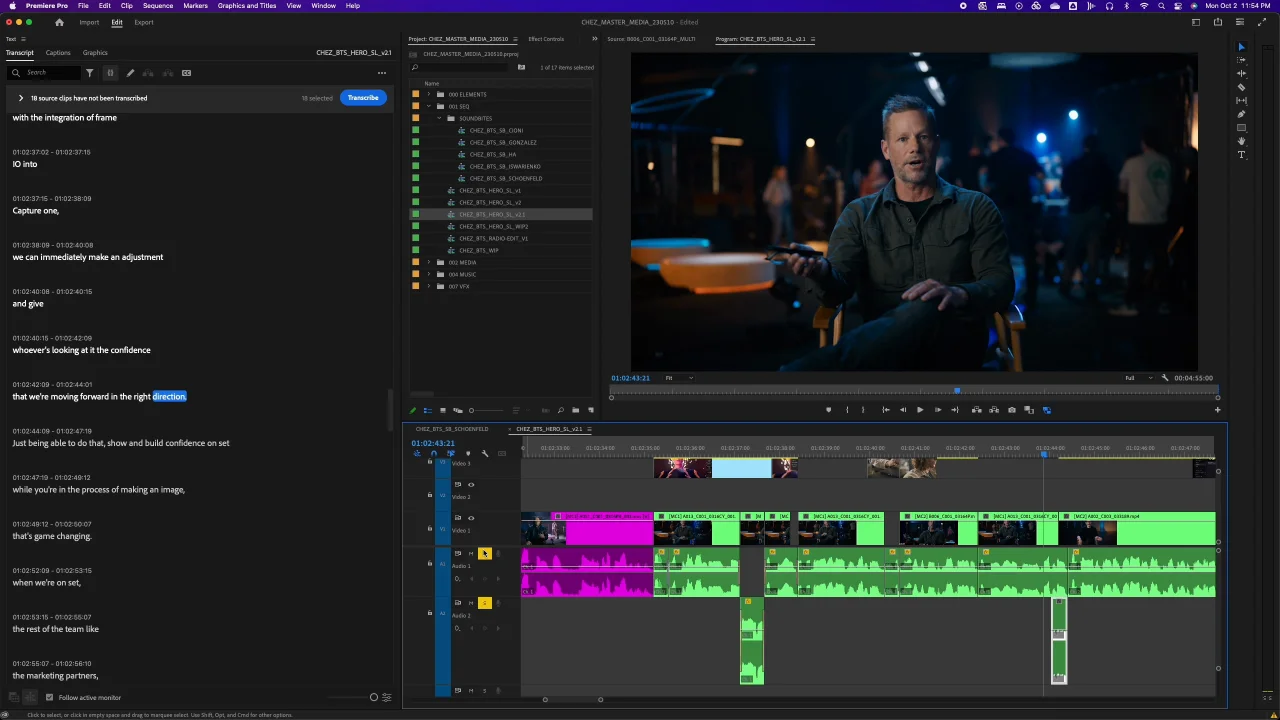Open the Markers menu

[x=195, y=6]
